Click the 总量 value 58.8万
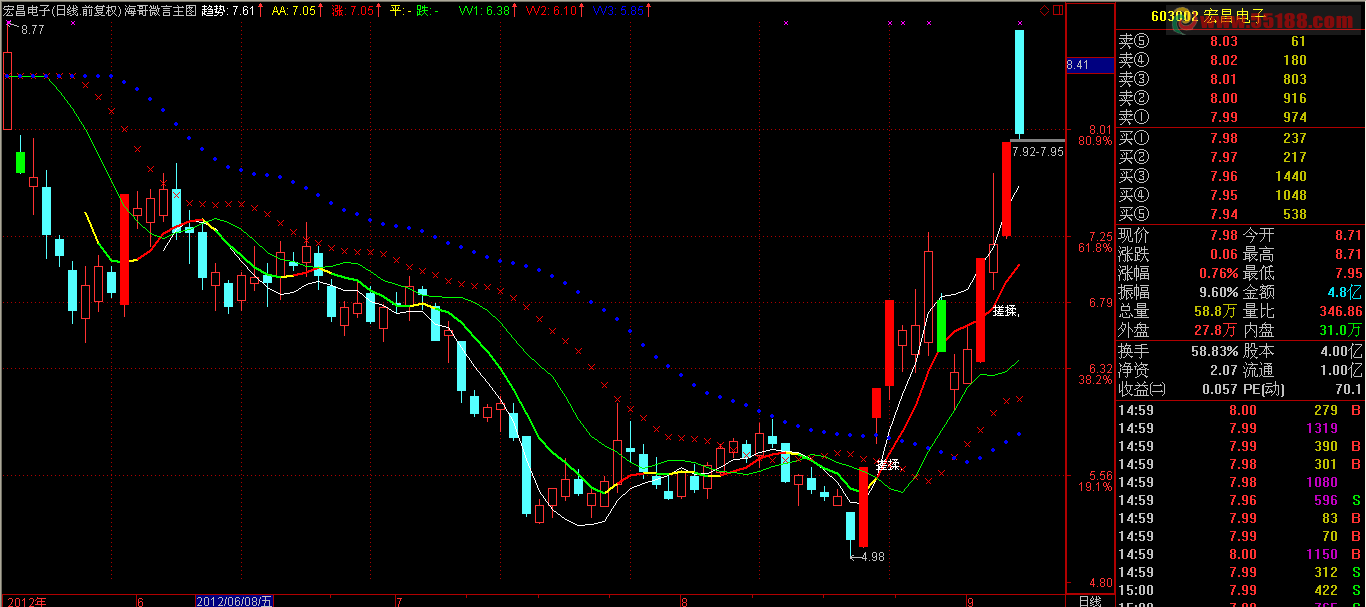This screenshot has height=607, width=1366. point(1217,311)
